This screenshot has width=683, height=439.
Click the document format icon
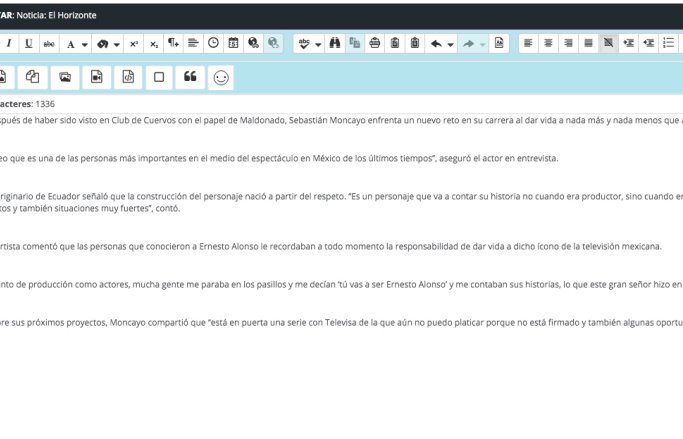point(499,43)
